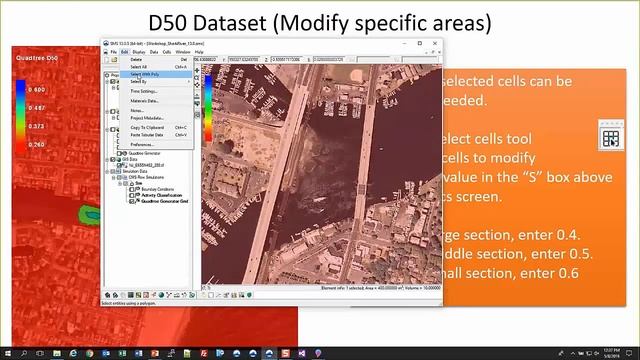
Task: Collapse CMS-Flow Simulations node
Action: [x=114, y=178]
